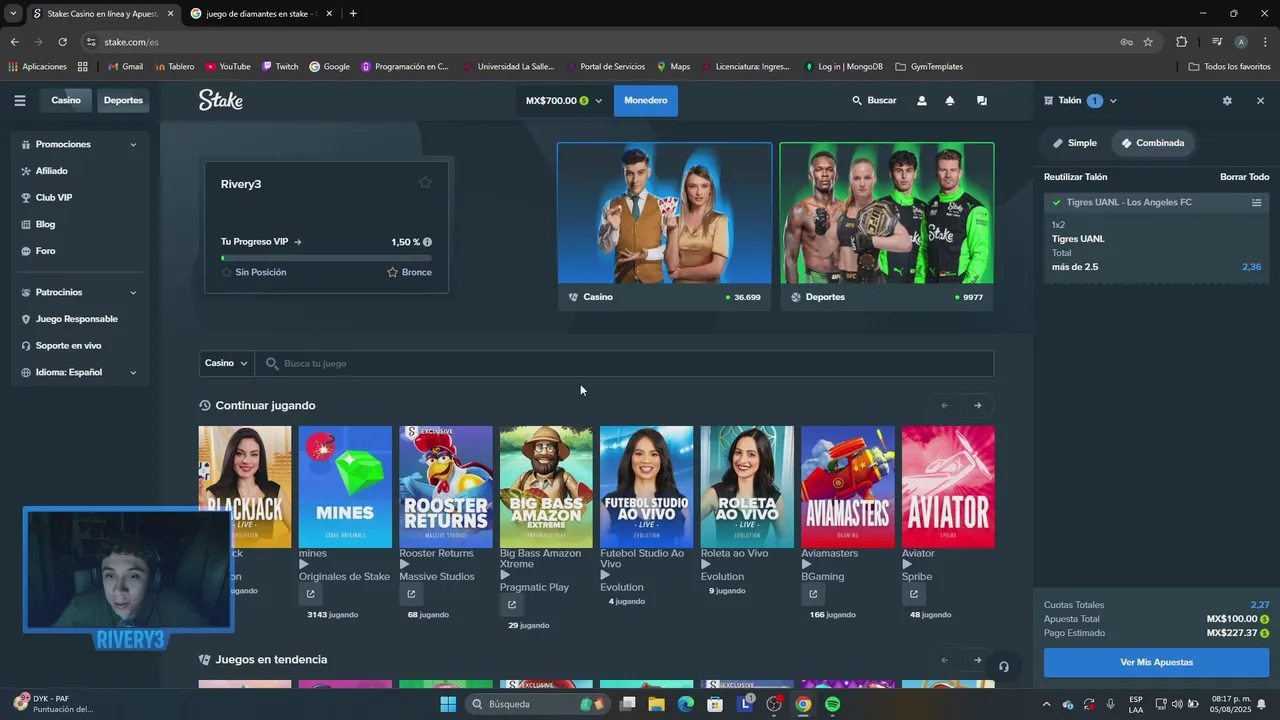Open Afiliado in the sidebar

click(x=52, y=171)
